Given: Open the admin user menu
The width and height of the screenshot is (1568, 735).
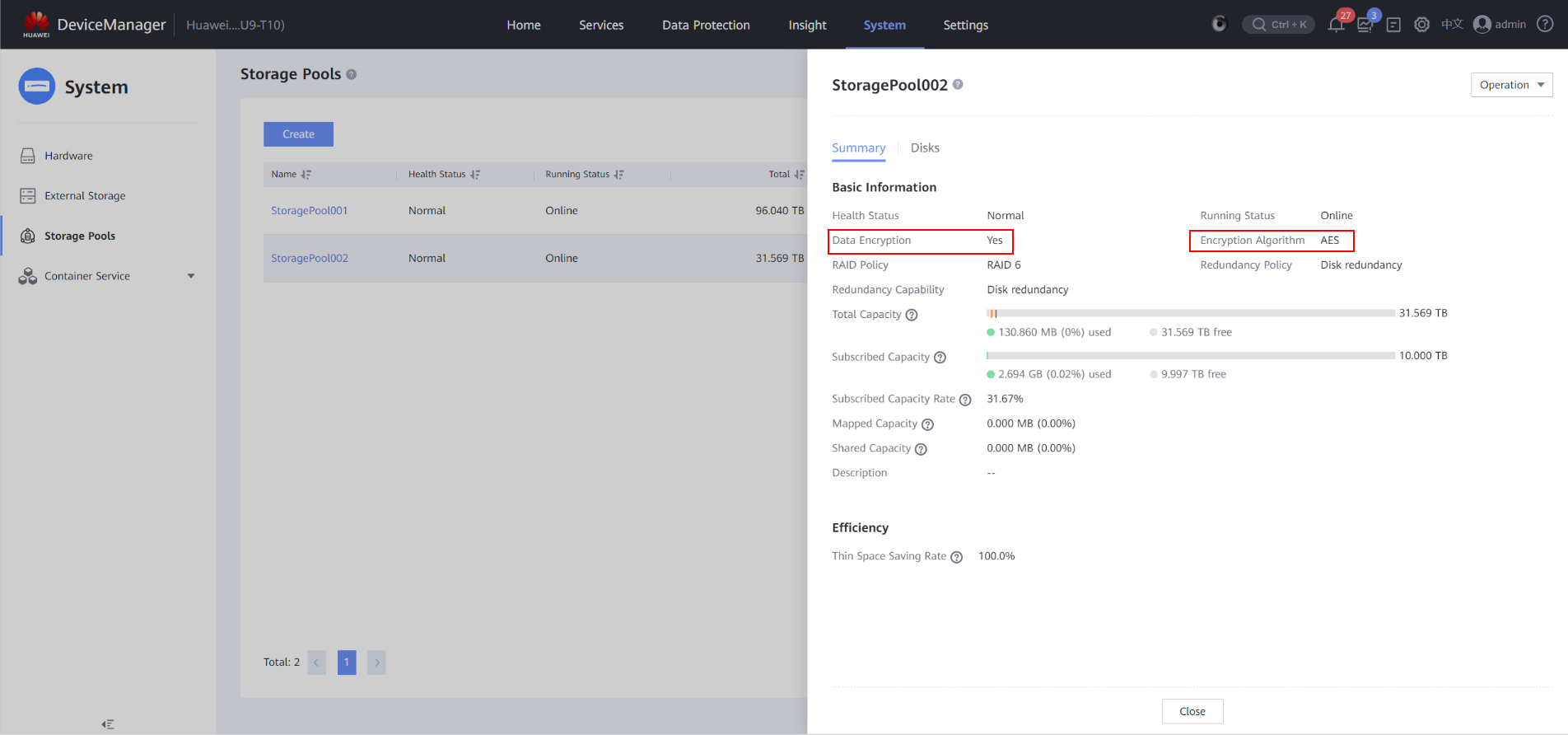Looking at the screenshot, I should (1500, 25).
